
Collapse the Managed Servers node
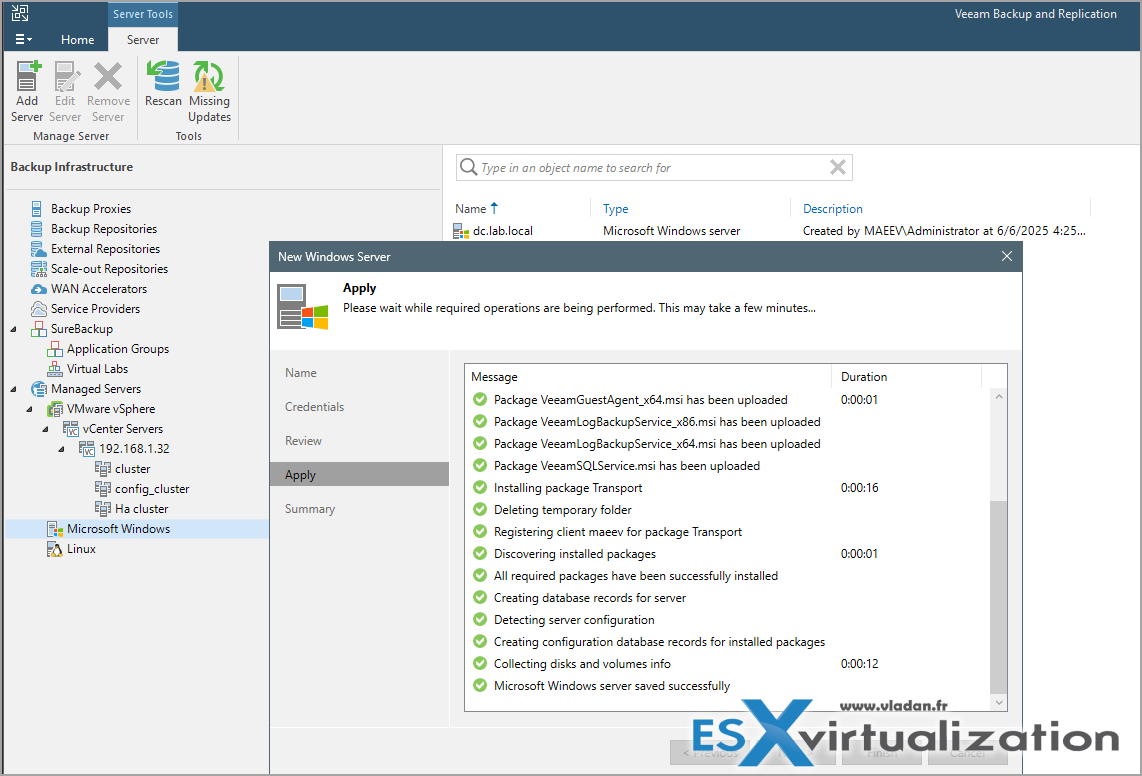[14, 389]
